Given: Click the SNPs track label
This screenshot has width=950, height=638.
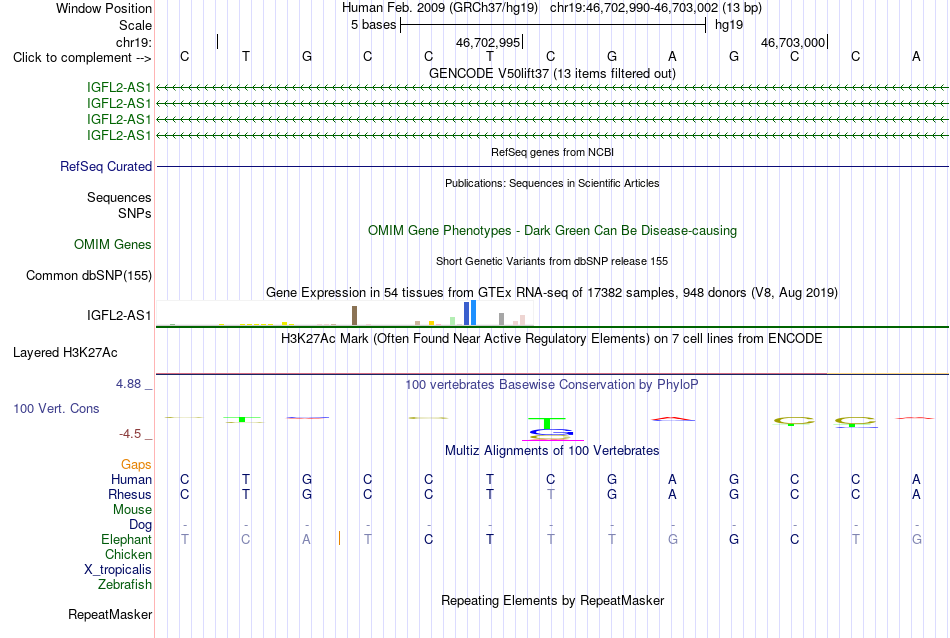Looking at the screenshot, I should 135,213.
